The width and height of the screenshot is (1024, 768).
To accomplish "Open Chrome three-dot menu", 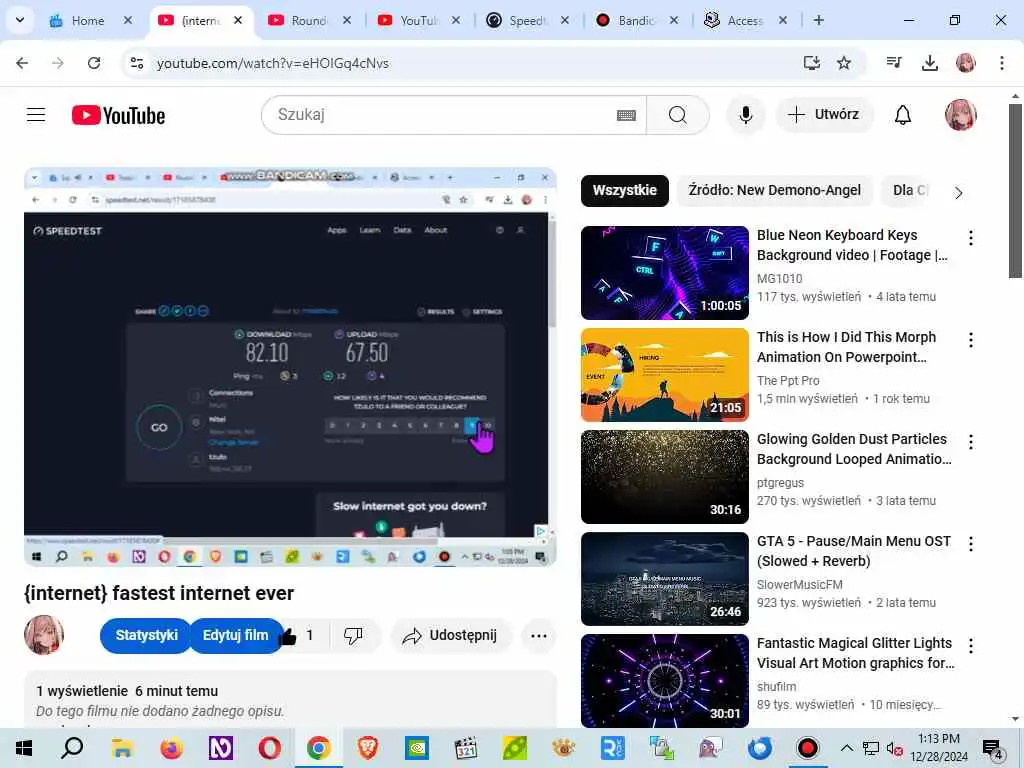I will (x=1002, y=63).
